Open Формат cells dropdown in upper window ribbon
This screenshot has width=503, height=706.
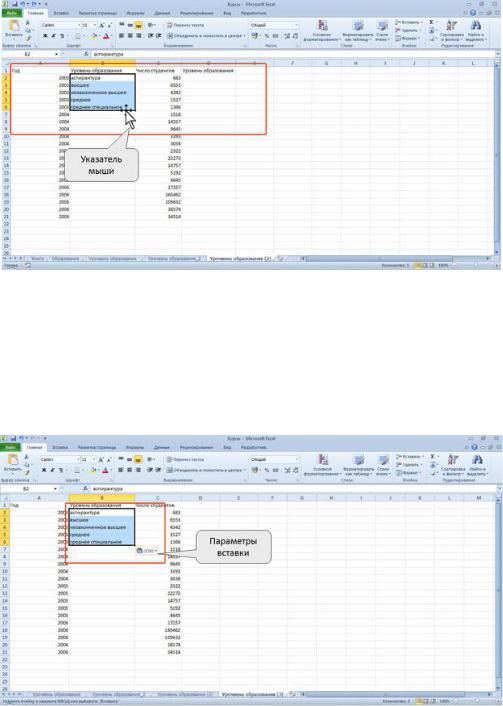408,38
